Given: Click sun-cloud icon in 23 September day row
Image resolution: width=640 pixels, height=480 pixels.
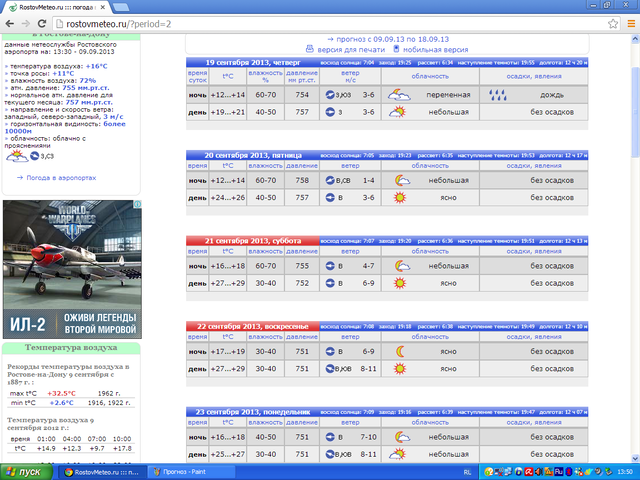Looking at the screenshot, I should point(398,454).
